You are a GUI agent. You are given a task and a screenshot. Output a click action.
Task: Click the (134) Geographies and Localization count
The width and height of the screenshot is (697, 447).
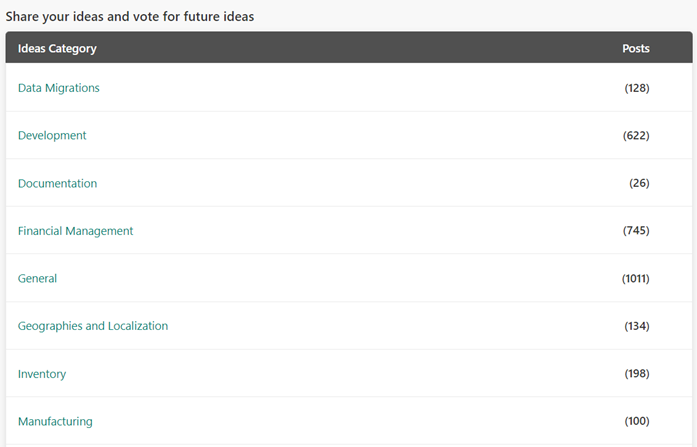pos(637,326)
